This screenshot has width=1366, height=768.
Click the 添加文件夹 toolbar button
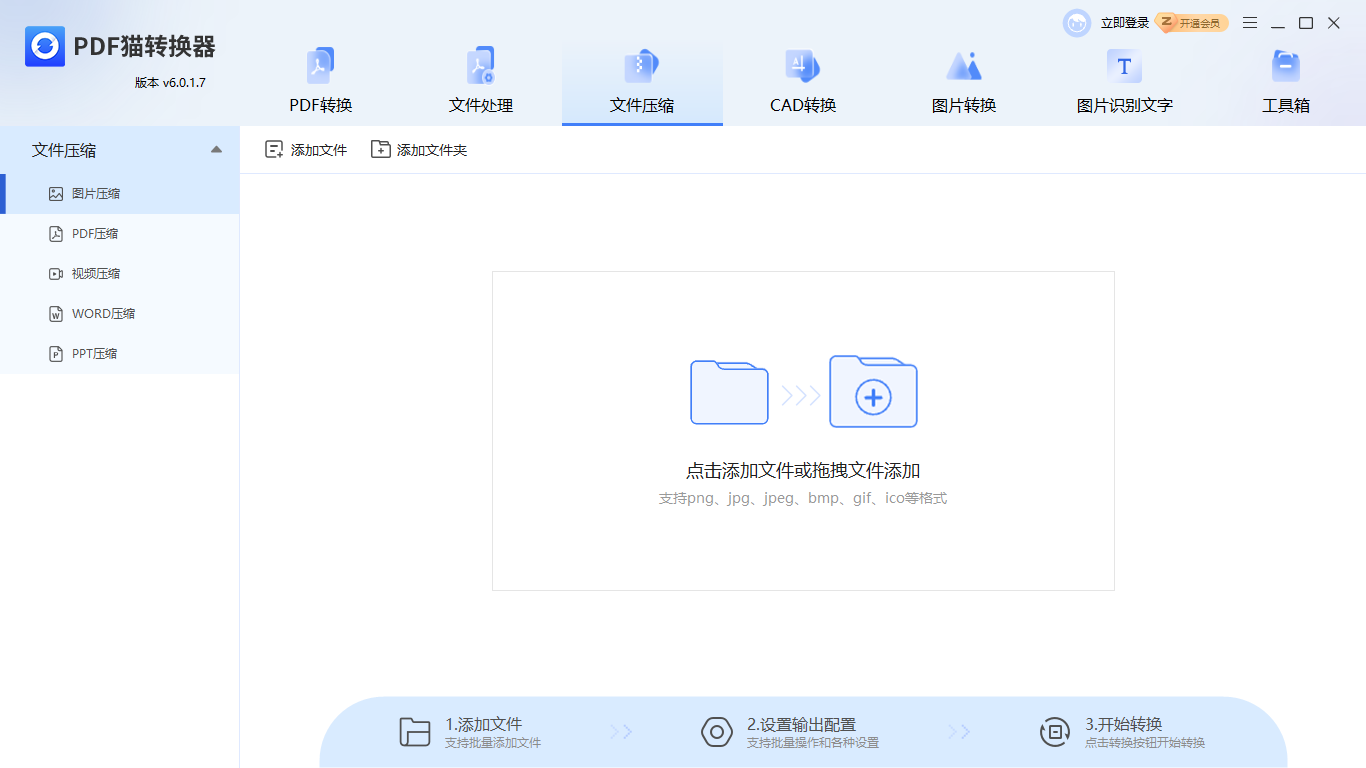(x=419, y=148)
